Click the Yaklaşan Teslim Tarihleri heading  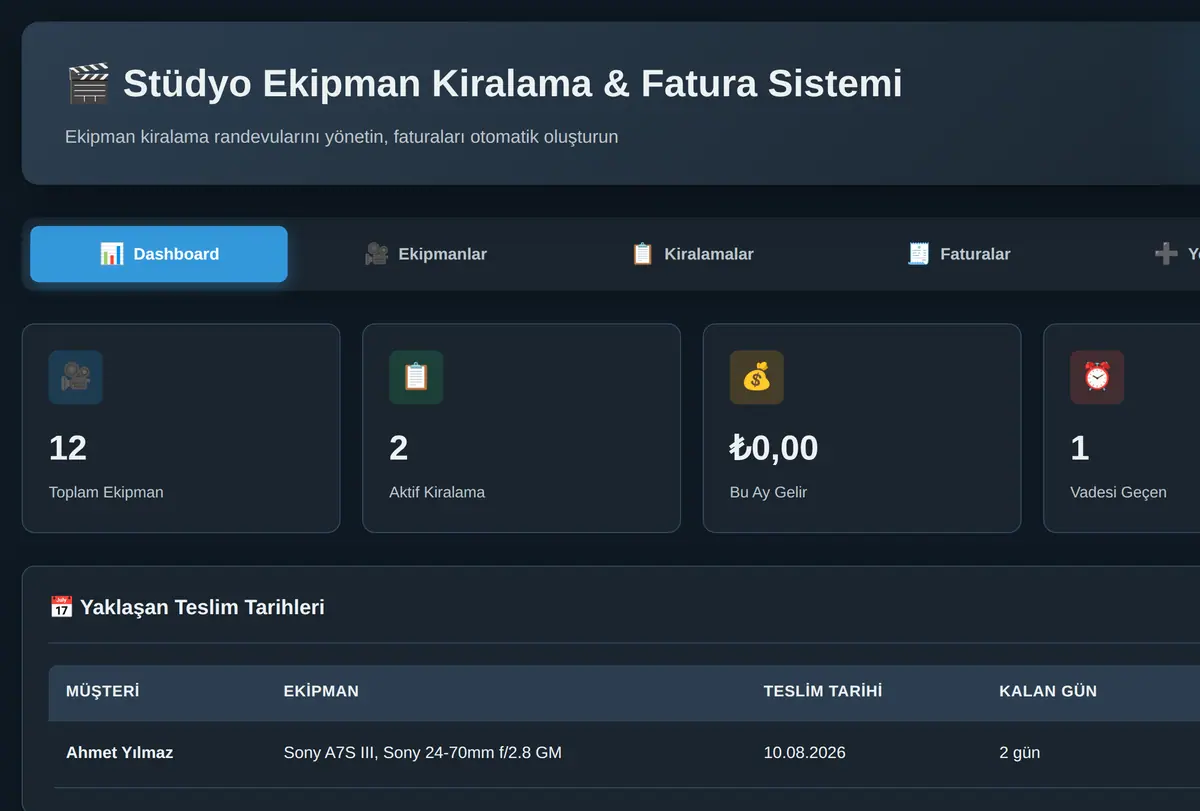(x=202, y=607)
